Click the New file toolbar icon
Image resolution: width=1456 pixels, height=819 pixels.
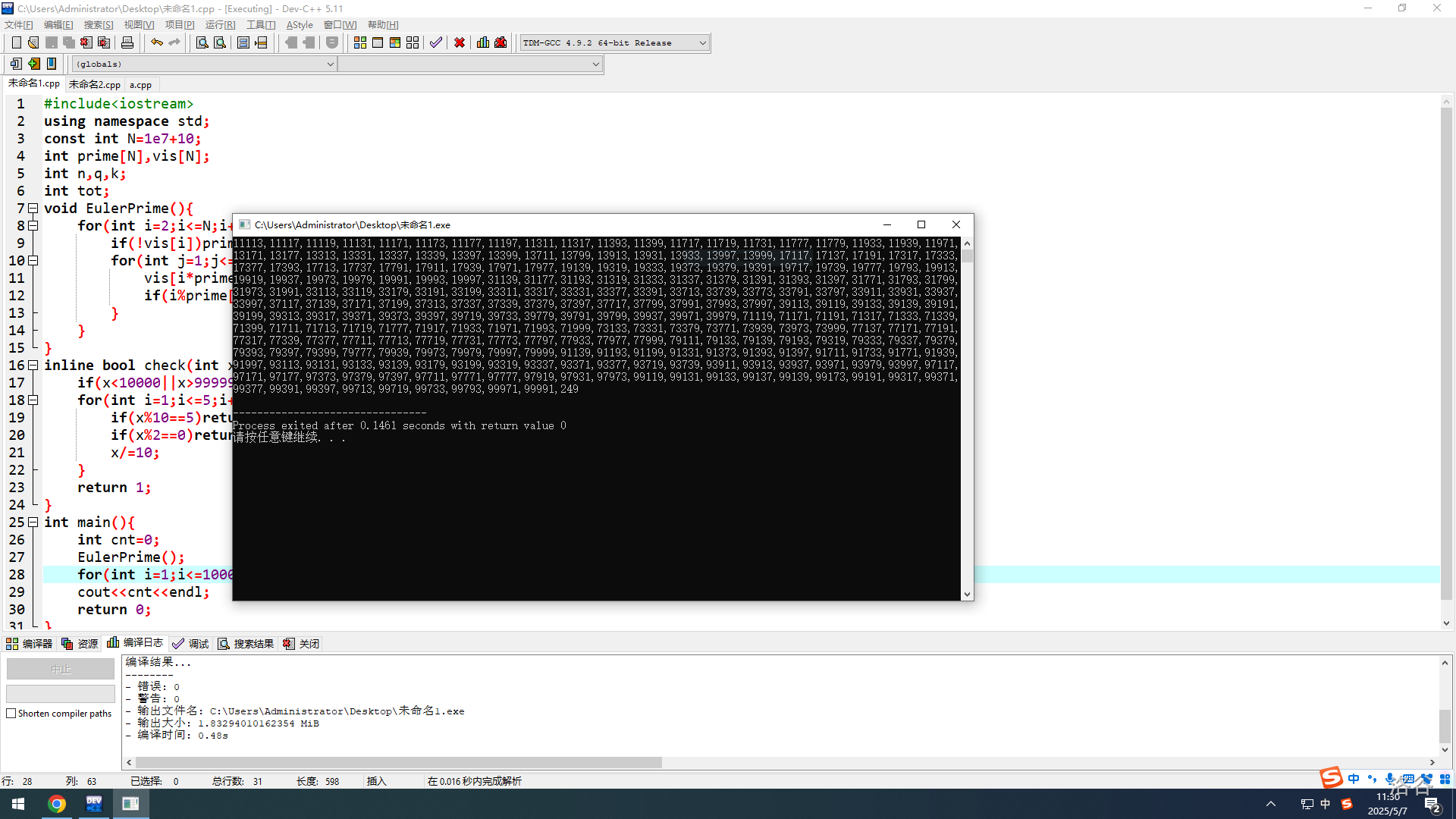pyautogui.click(x=16, y=42)
